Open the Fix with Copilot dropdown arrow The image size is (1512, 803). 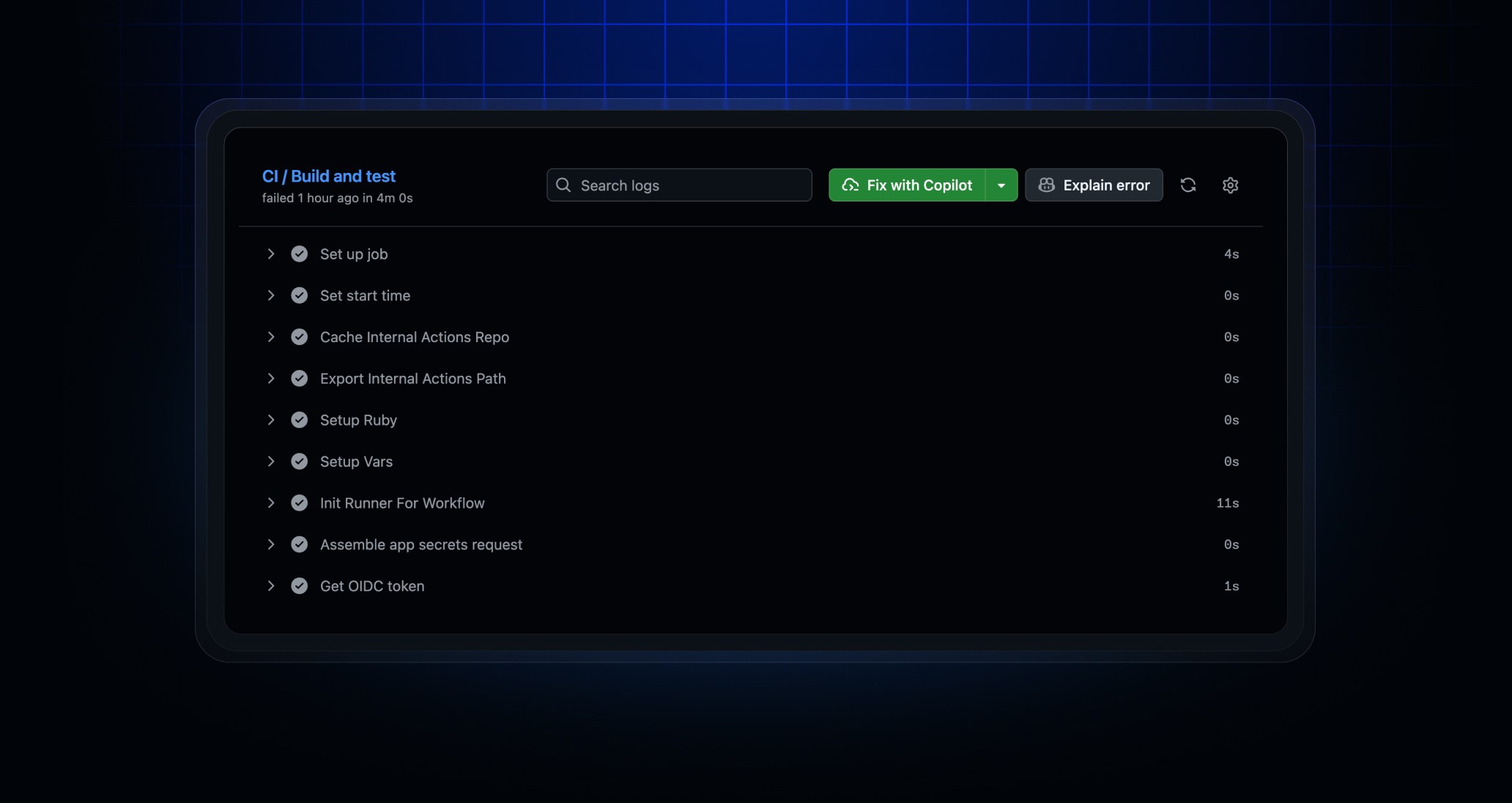[x=1001, y=185]
